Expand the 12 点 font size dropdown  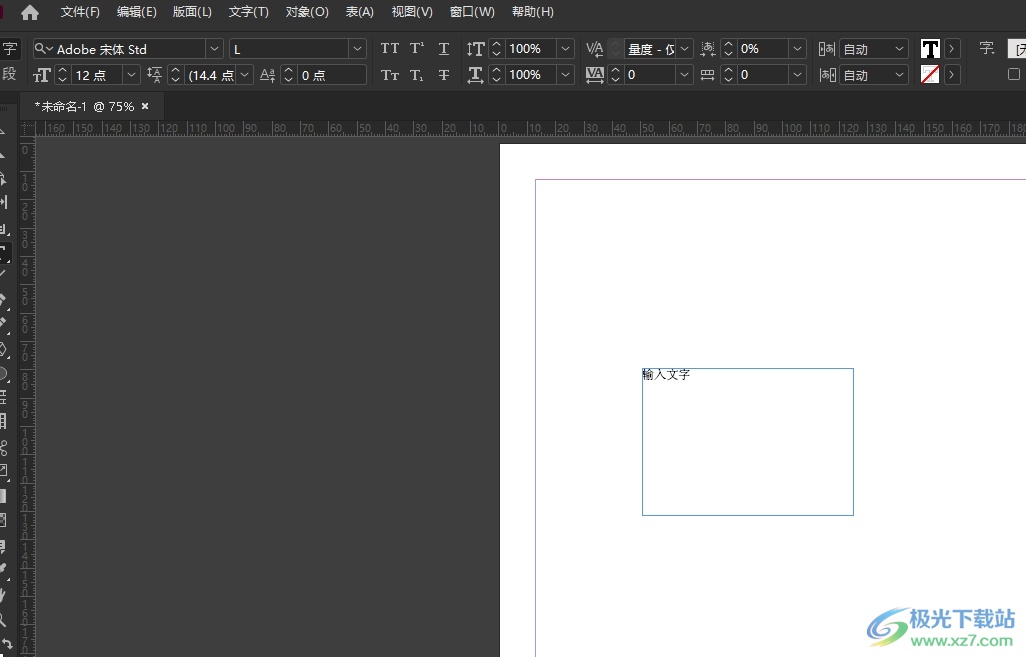pos(131,75)
